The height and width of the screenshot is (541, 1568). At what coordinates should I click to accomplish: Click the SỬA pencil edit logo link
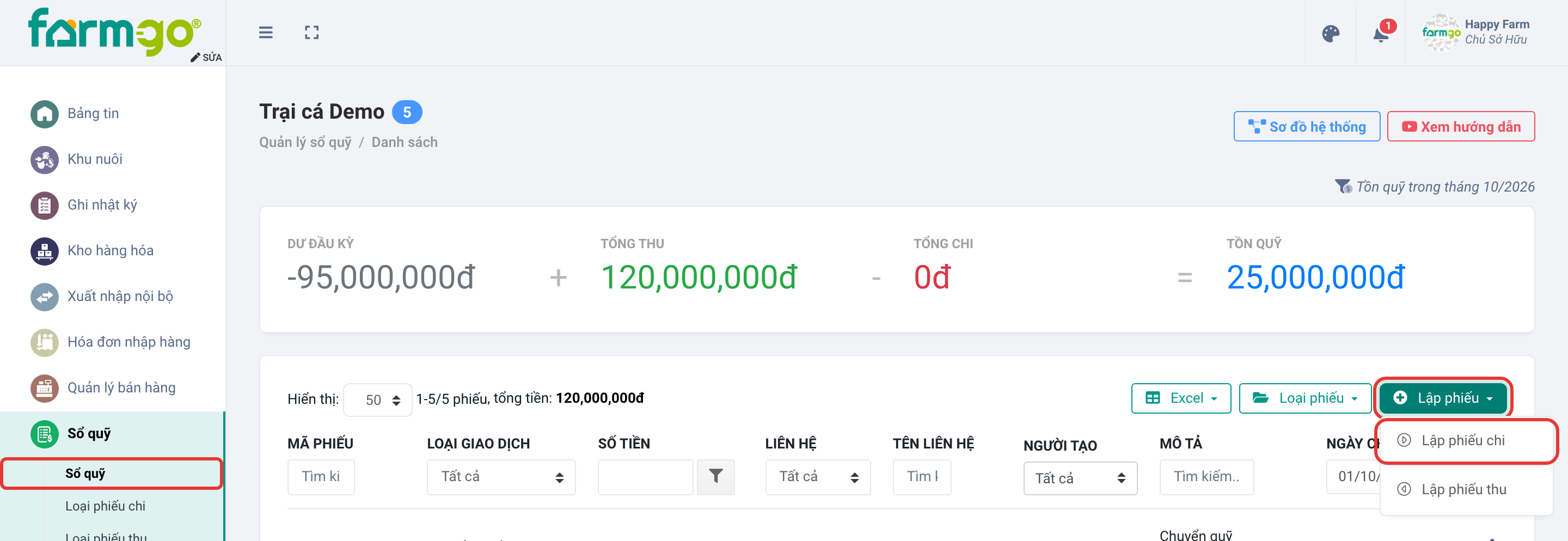206,57
